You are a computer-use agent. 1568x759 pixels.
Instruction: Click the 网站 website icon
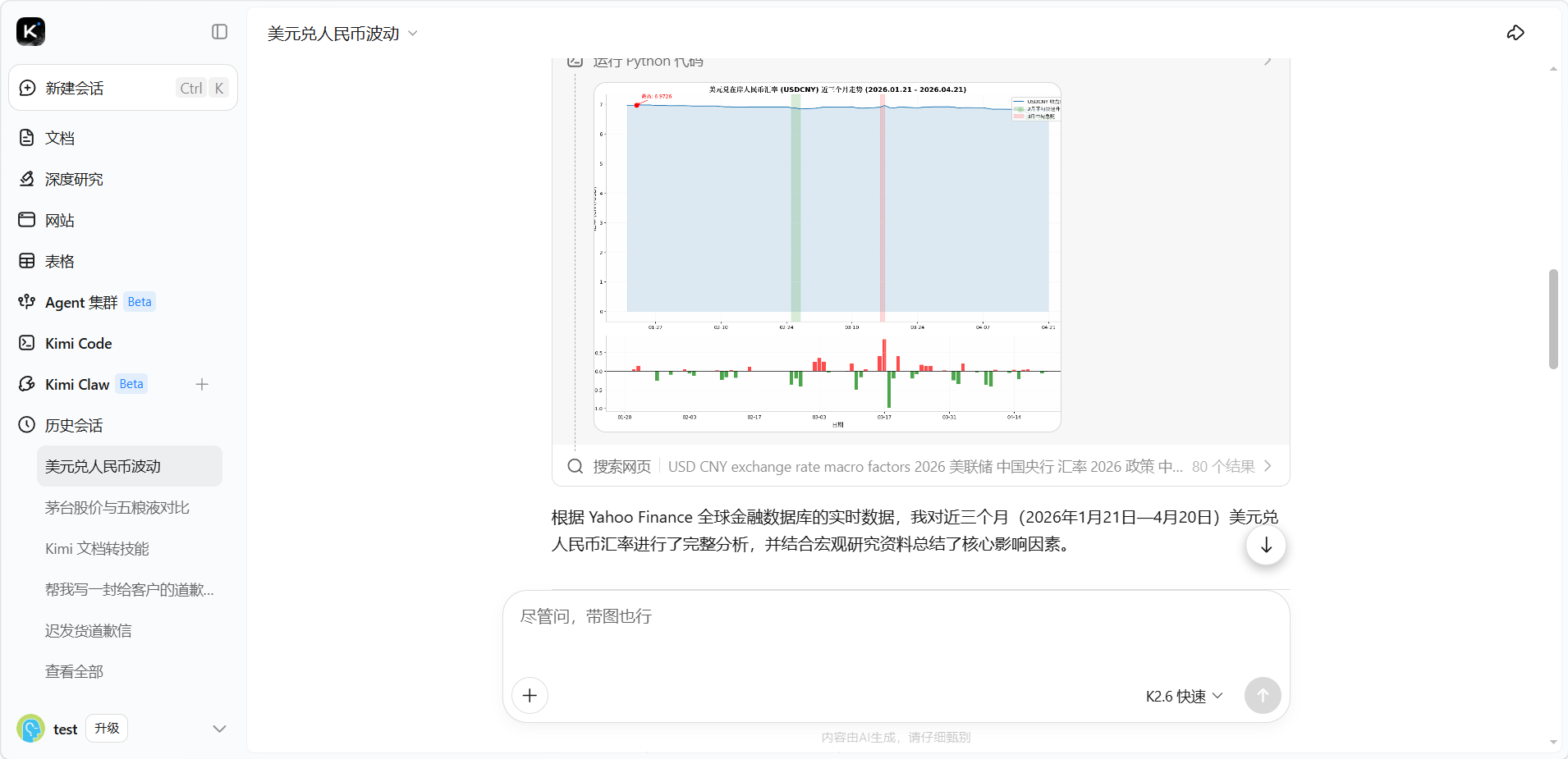point(27,220)
